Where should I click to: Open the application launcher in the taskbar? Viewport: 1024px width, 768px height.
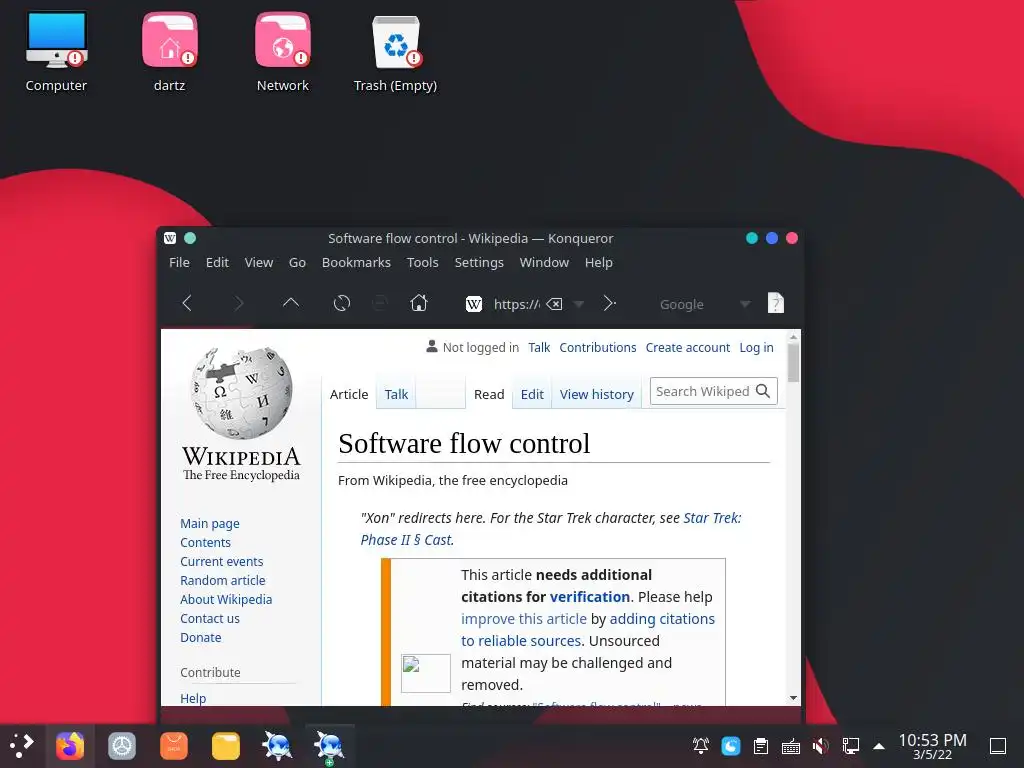(x=21, y=746)
